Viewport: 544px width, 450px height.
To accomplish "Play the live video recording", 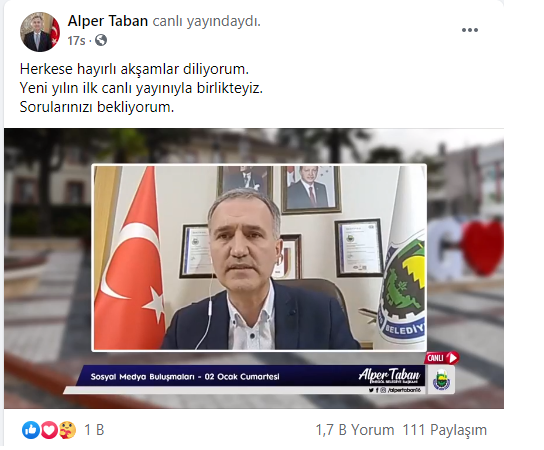I will [254, 268].
